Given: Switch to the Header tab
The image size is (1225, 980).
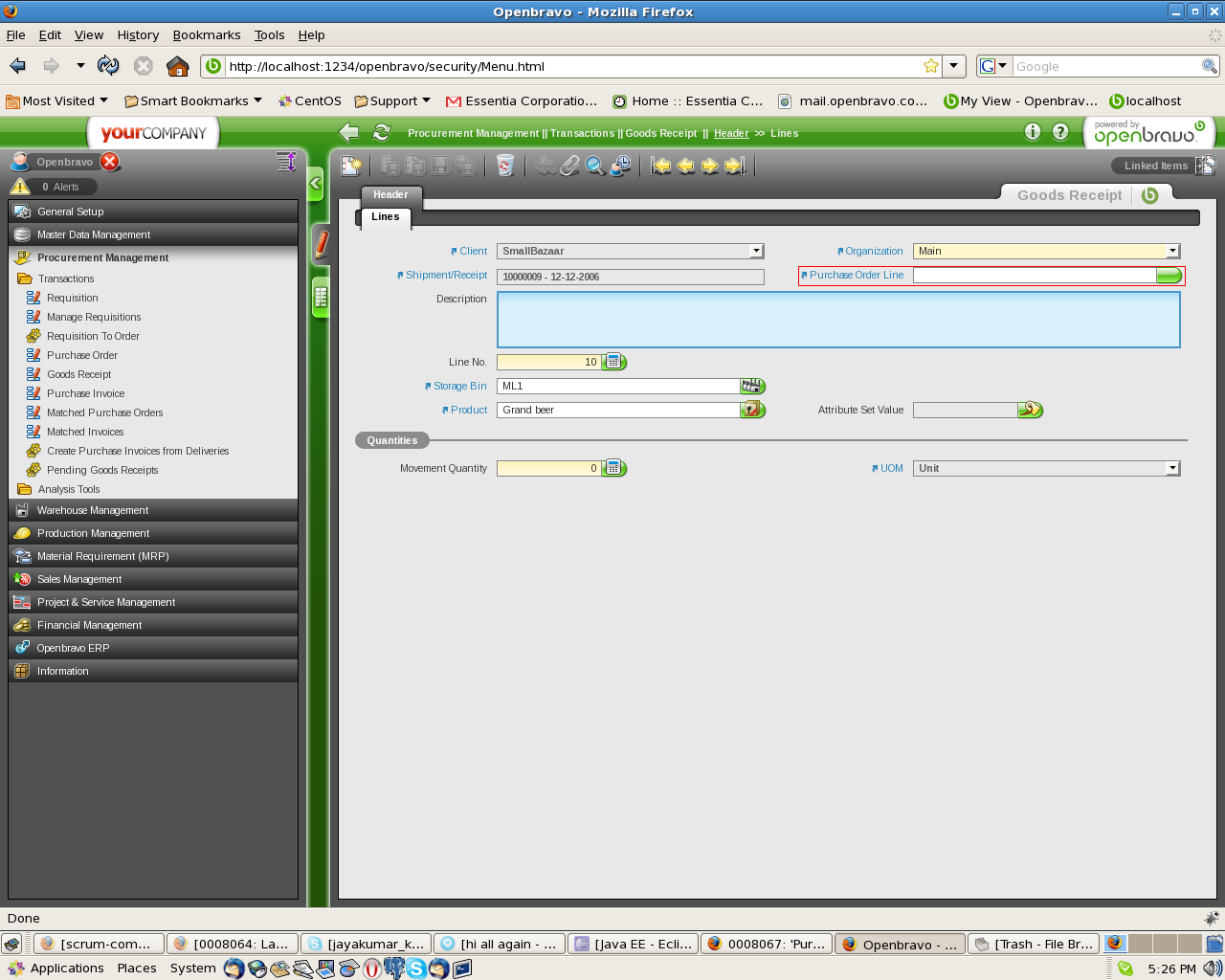Looking at the screenshot, I should (390, 194).
